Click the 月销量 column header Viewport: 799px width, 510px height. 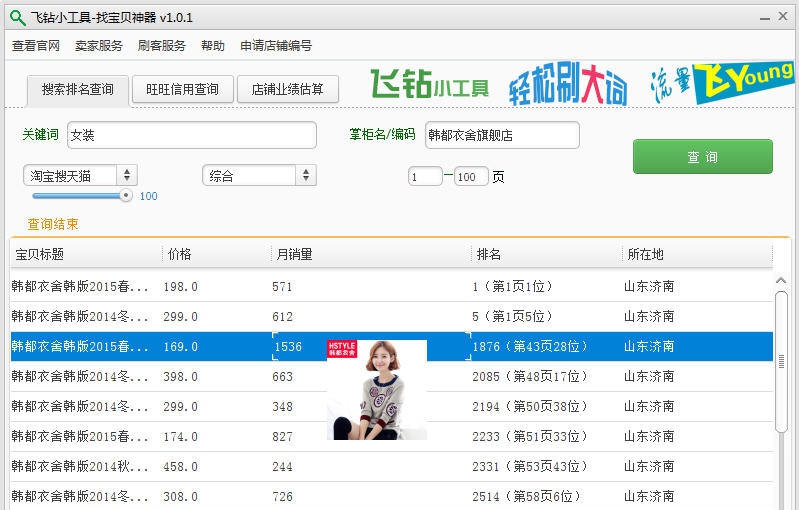(371, 254)
